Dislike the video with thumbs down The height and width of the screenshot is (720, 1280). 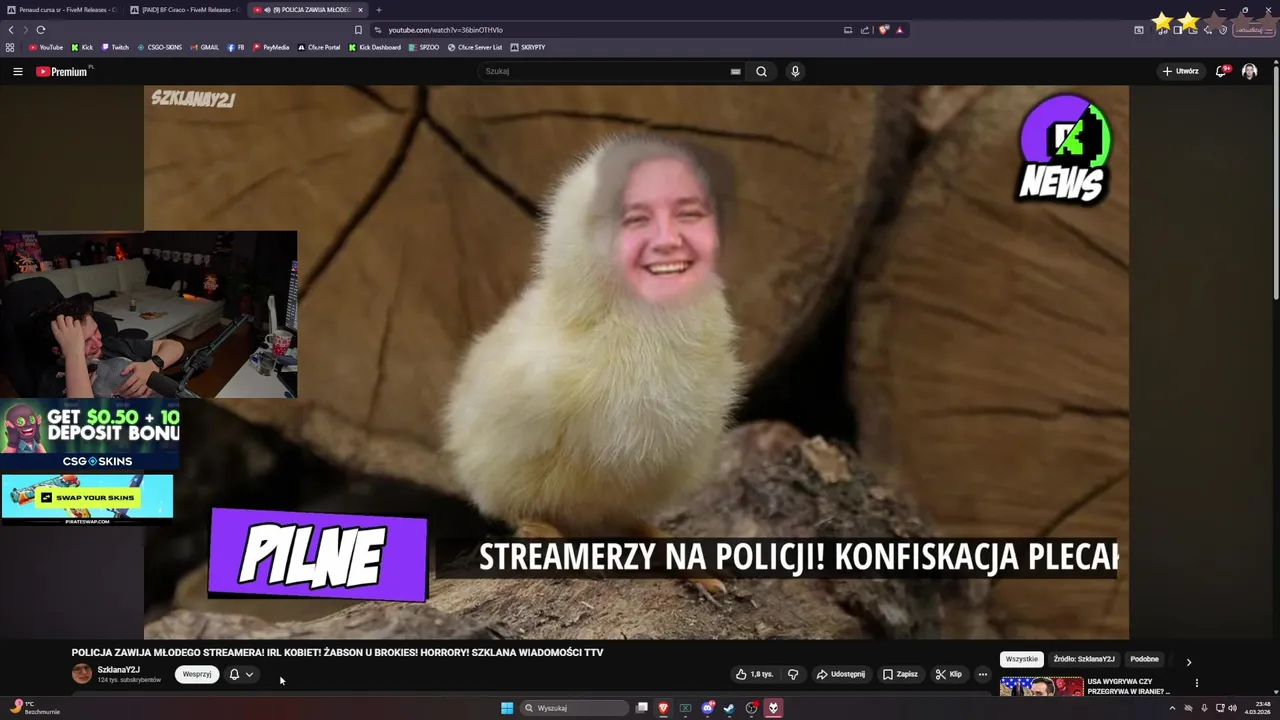(793, 674)
